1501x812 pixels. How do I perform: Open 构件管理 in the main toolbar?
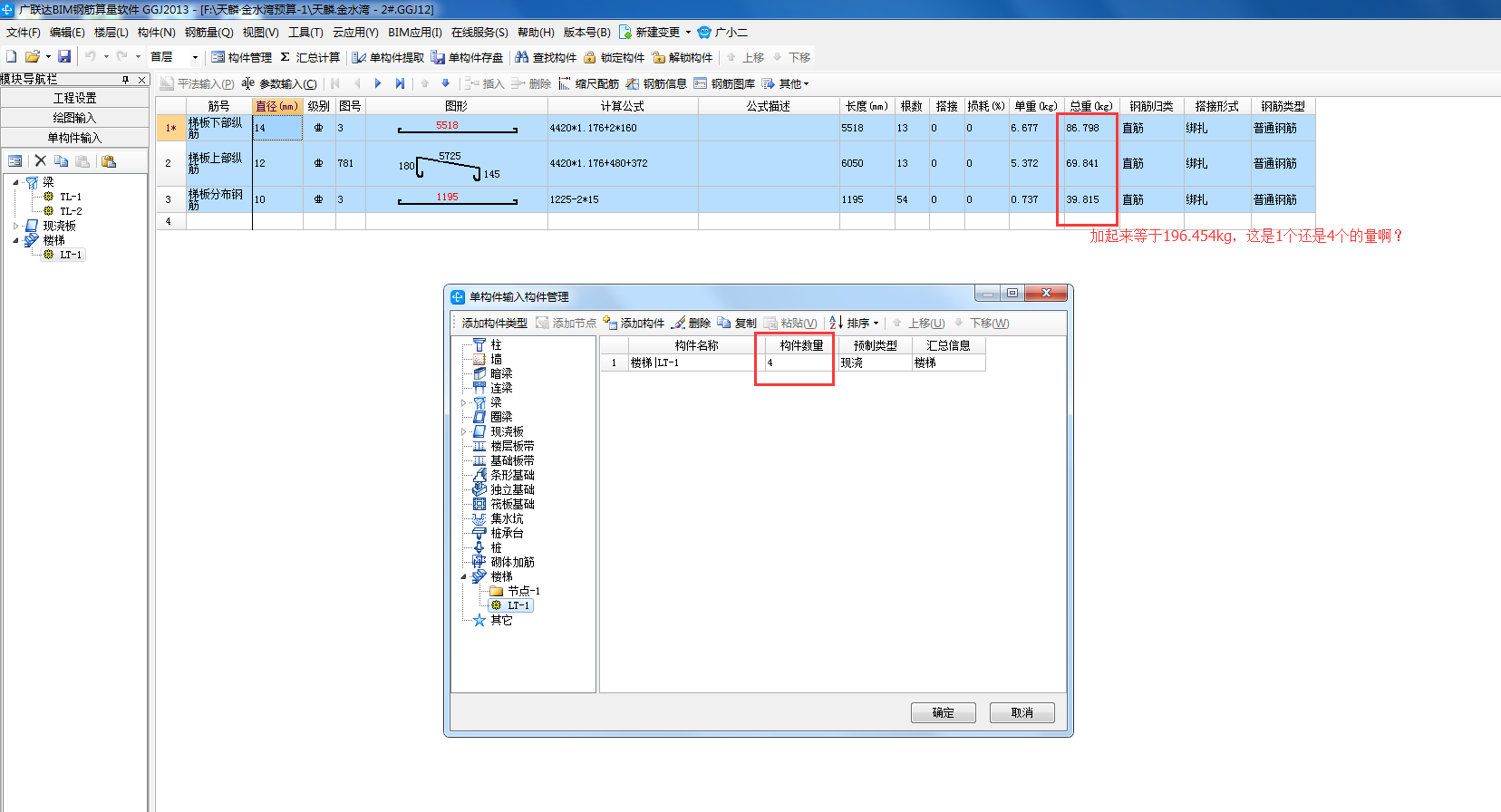coord(241,57)
